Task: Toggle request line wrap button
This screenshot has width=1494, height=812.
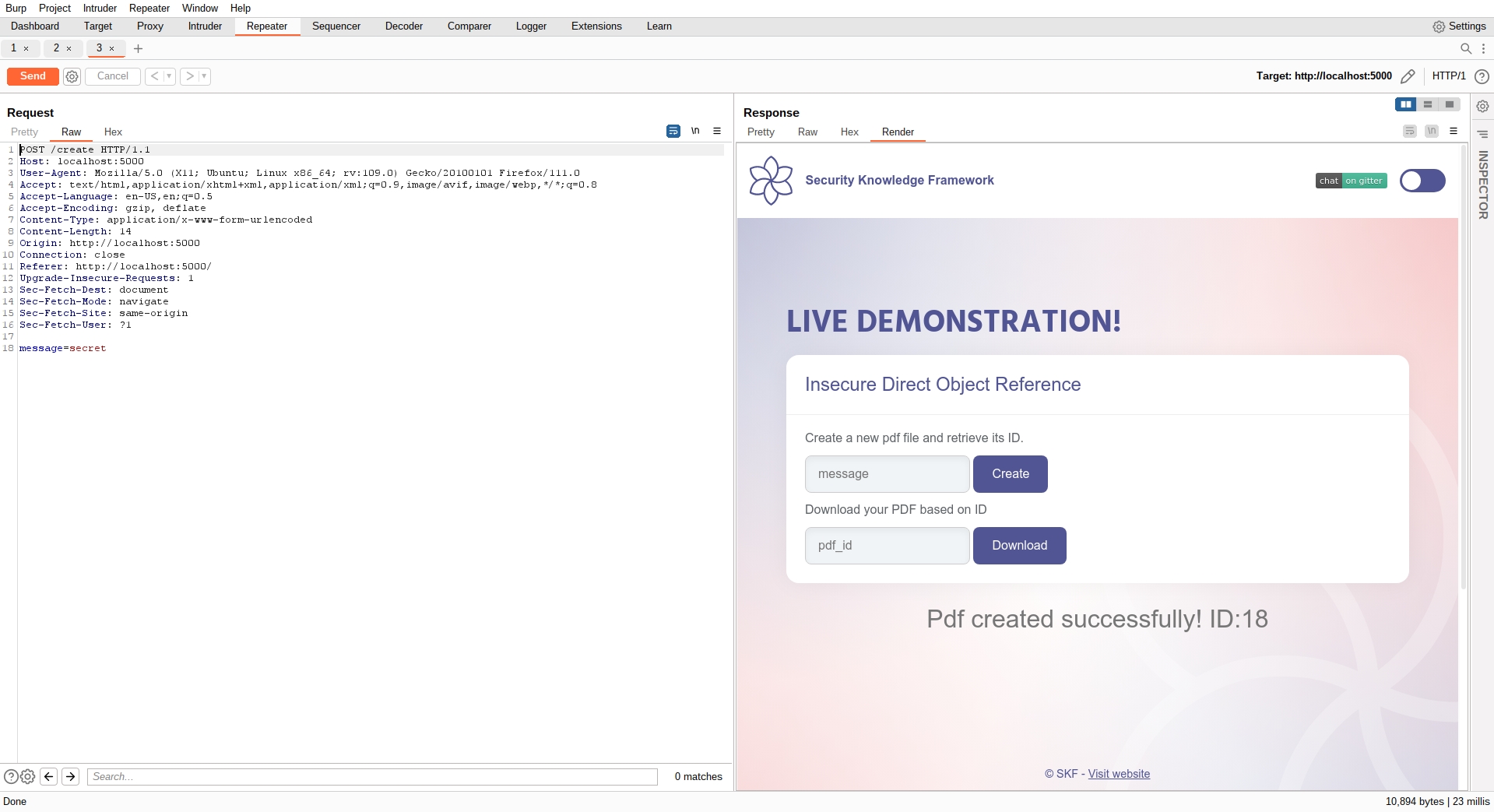Action: 673,131
